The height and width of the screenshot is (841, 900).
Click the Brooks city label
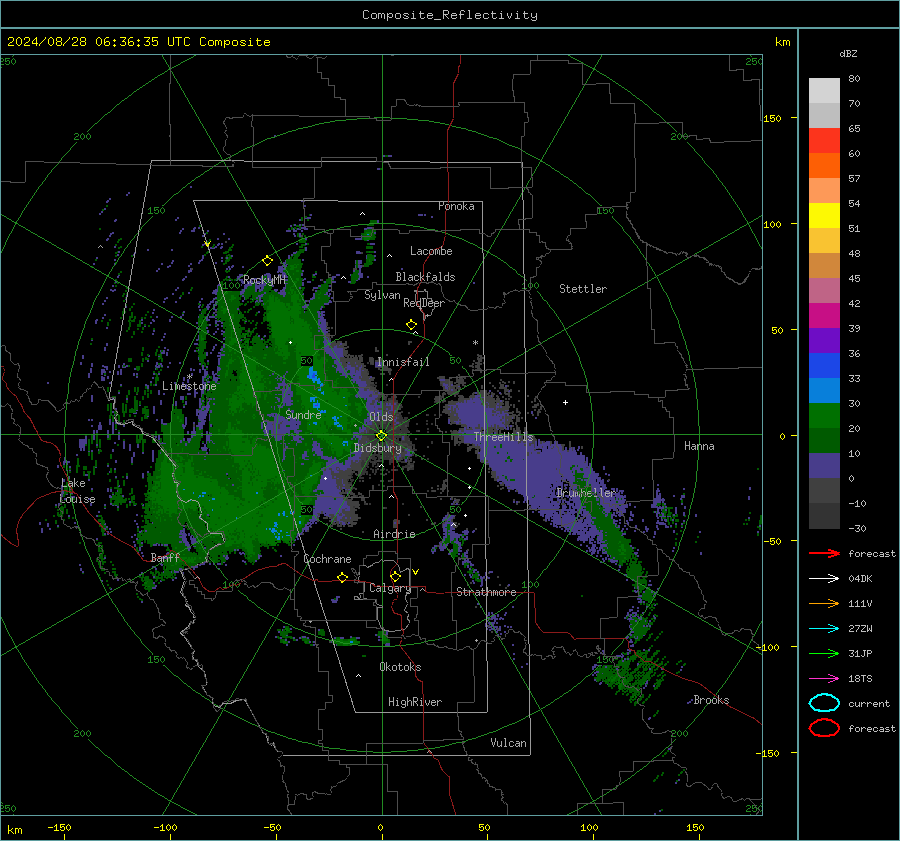[711, 700]
